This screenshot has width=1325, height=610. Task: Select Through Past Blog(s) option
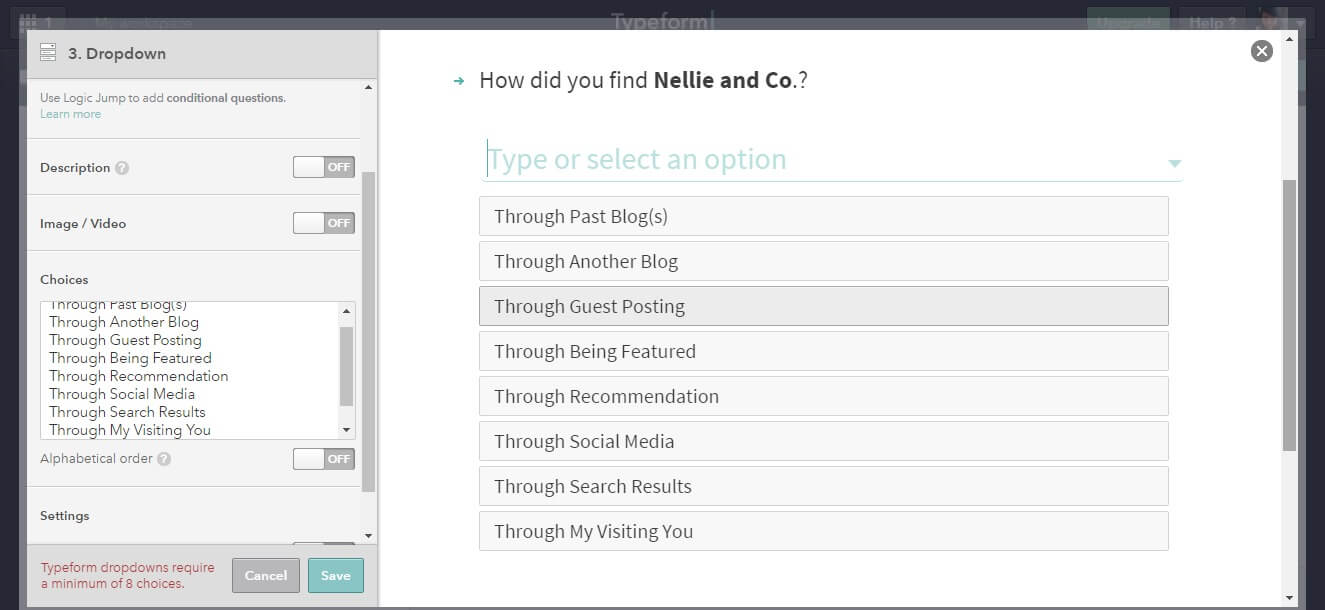pos(824,216)
